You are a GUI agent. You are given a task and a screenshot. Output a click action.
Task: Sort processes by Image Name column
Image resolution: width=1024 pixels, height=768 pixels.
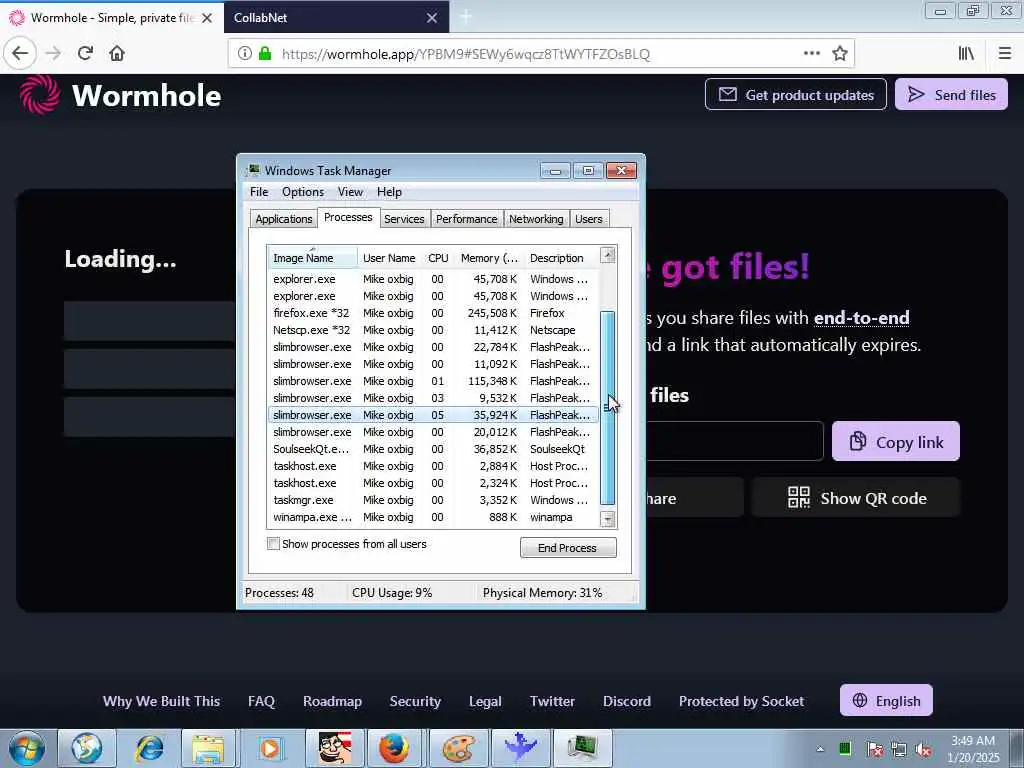pyautogui.click(x=312, y=258)
